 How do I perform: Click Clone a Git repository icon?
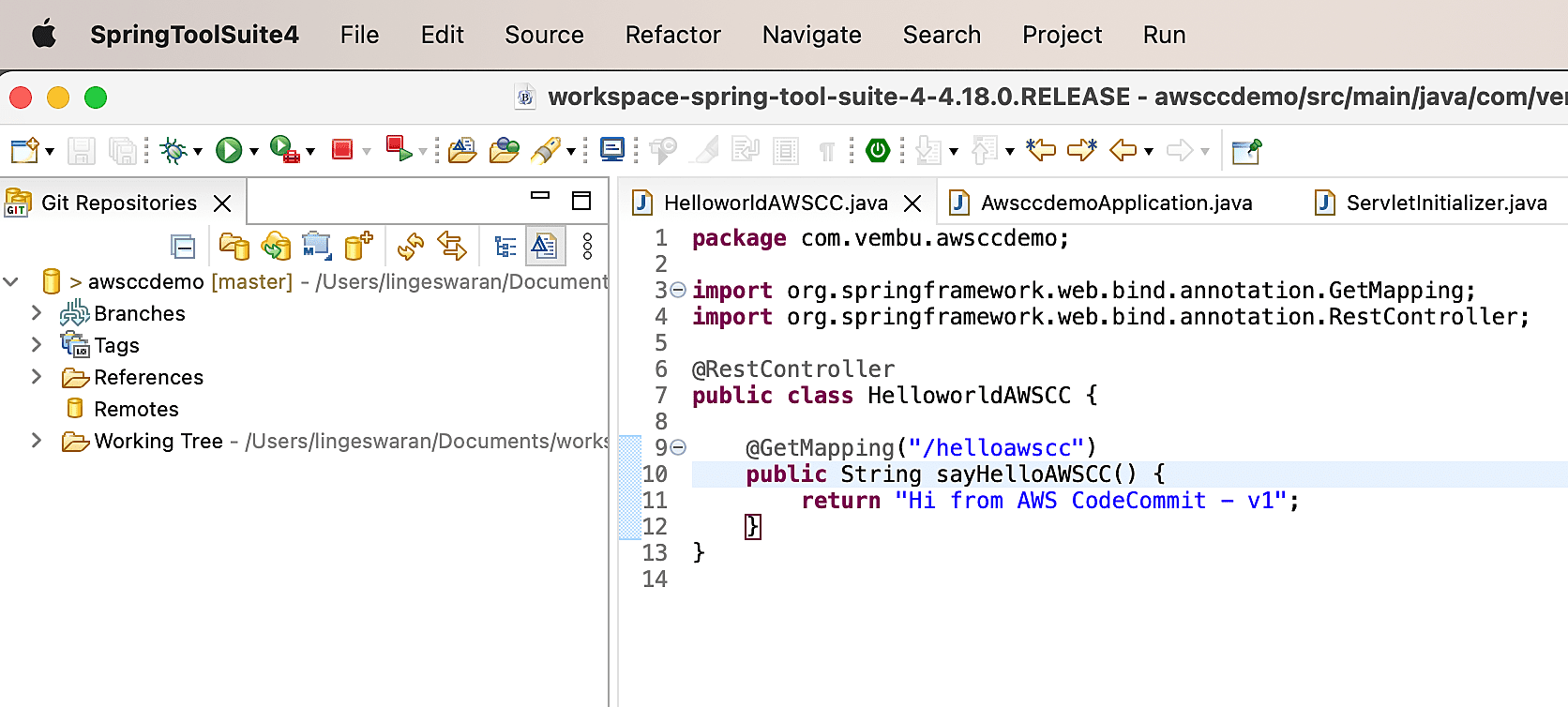pos(276,247)
